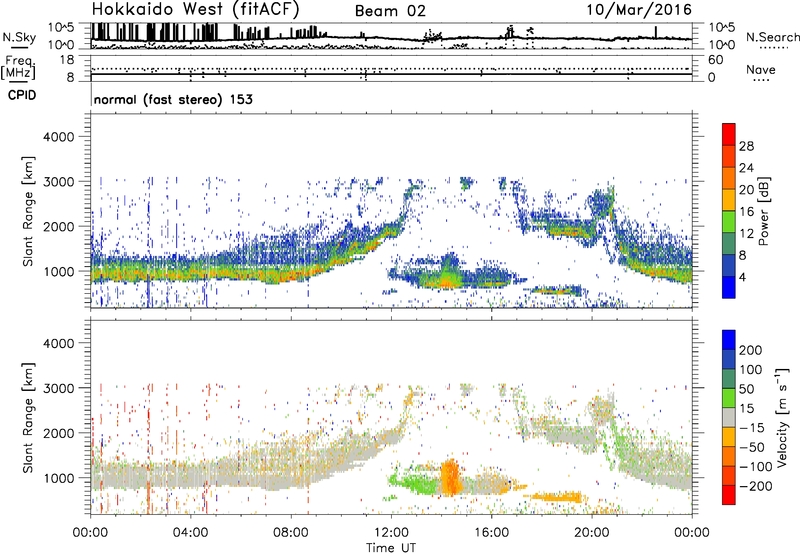Click the 'CPID' label

coord(22,95)
